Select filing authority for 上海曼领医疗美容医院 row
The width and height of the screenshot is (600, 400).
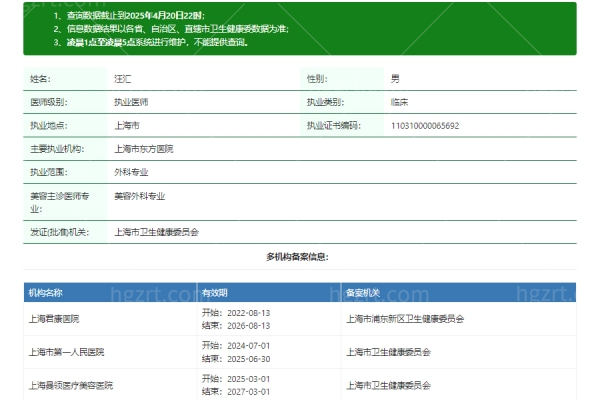point(388,385)
